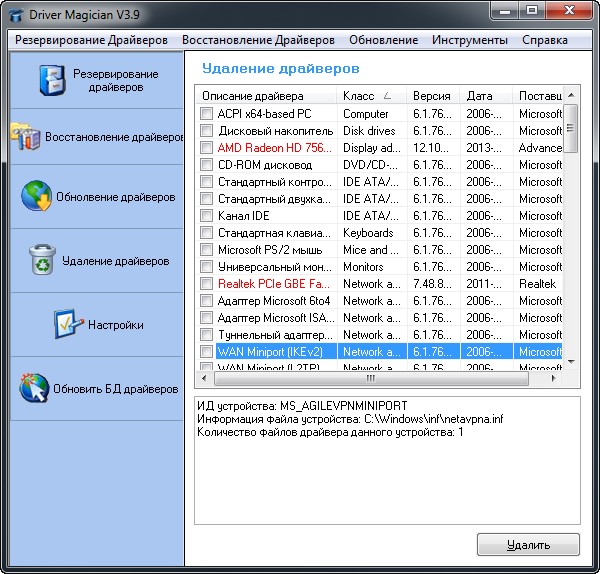Sort by Поставщик column header

(538, 96)
